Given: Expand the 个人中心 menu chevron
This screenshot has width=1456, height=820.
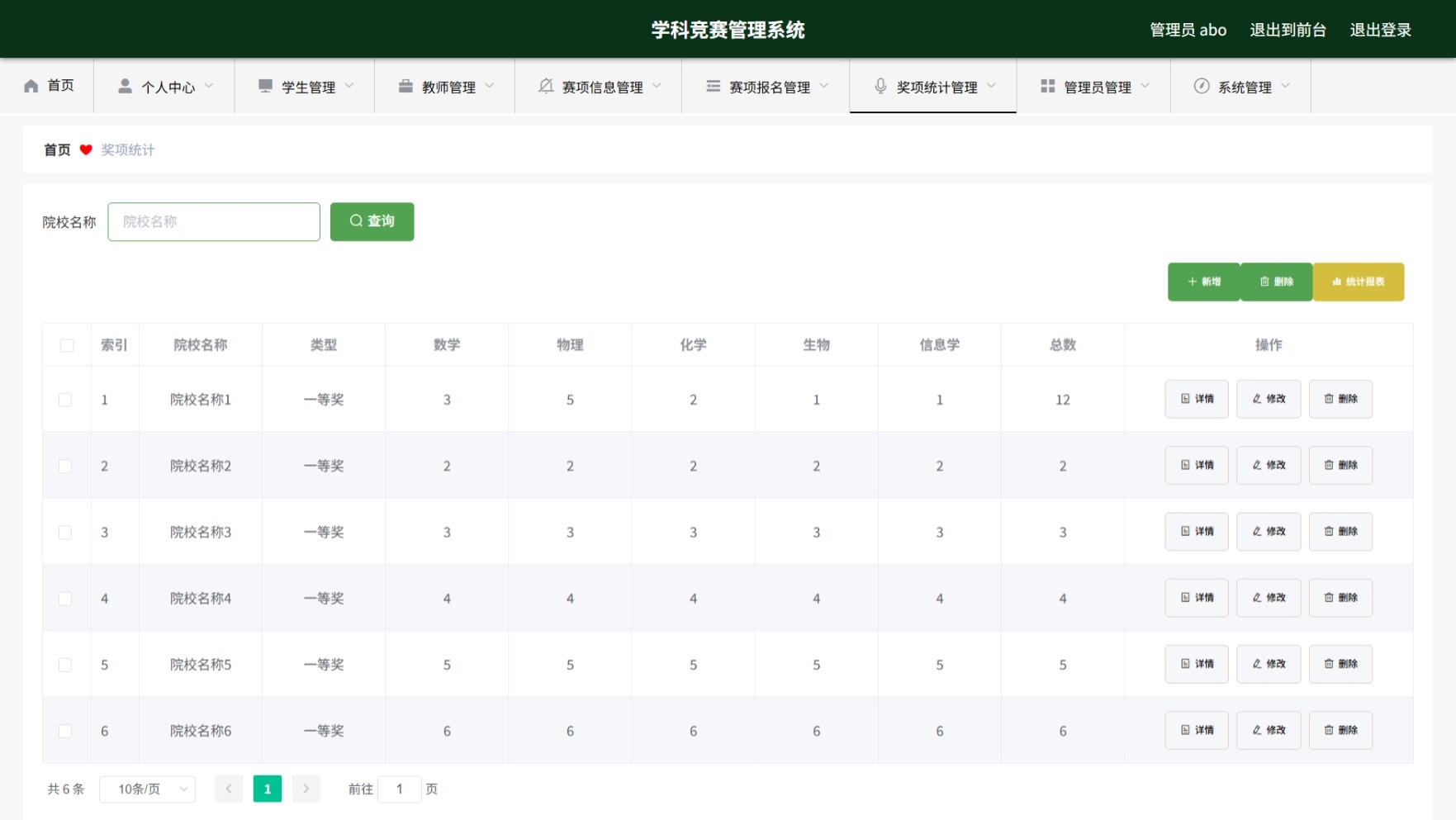Looking at the screenshot, I should pos(209,86).
